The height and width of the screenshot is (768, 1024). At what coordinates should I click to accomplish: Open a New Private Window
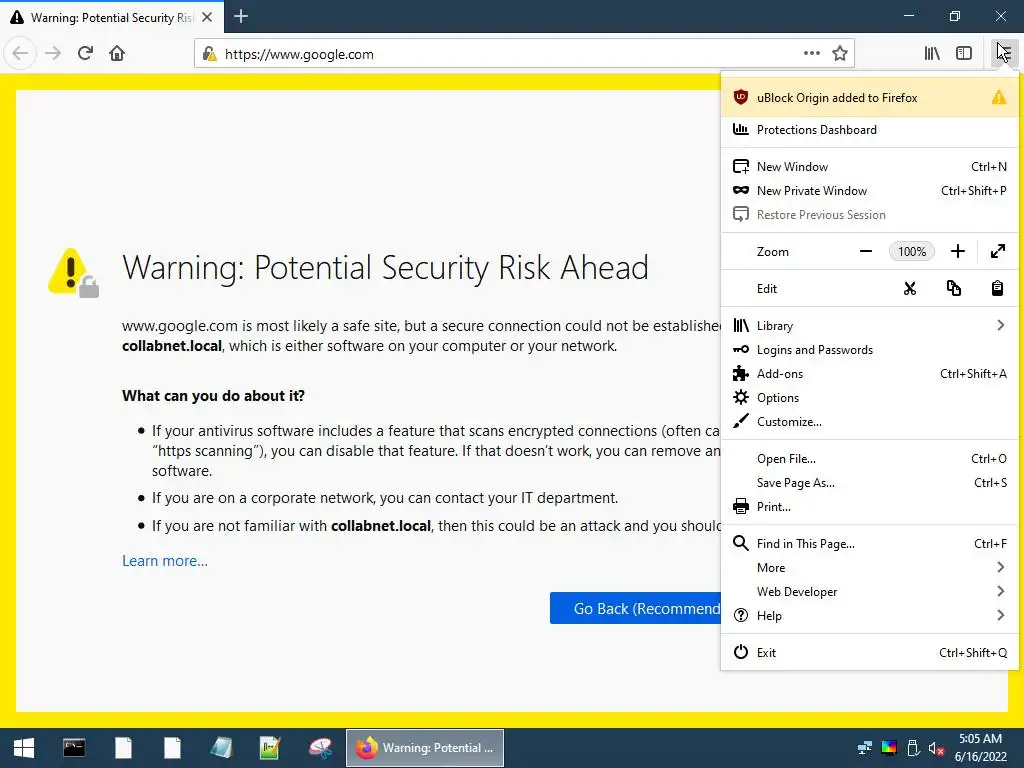pyautogui.click(x=869, y=191)
